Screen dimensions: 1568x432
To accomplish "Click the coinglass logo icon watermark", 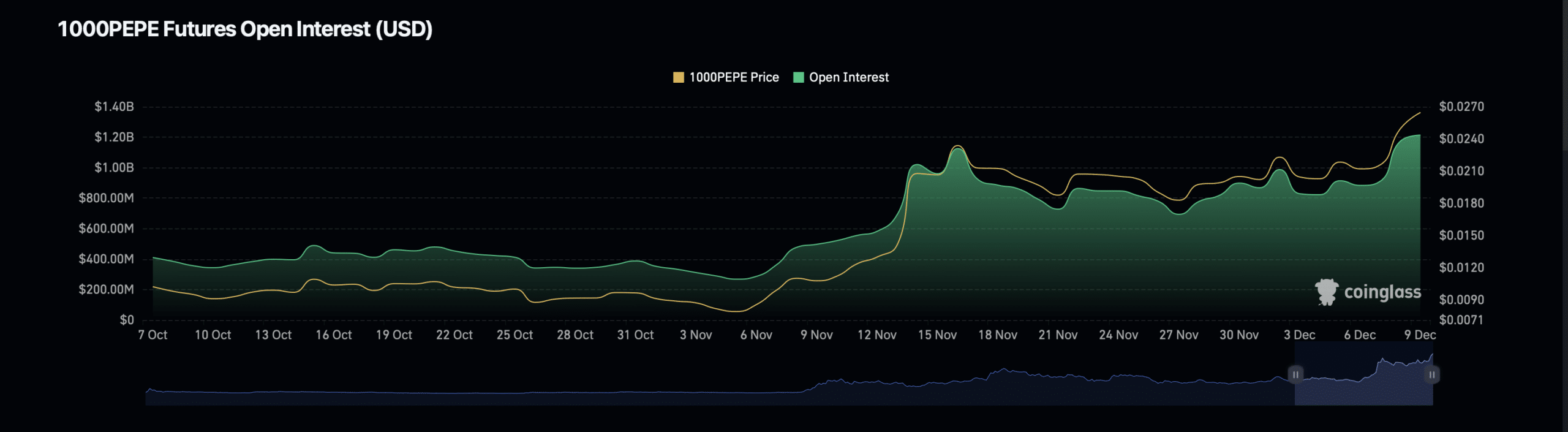I will pos(1326,292).
